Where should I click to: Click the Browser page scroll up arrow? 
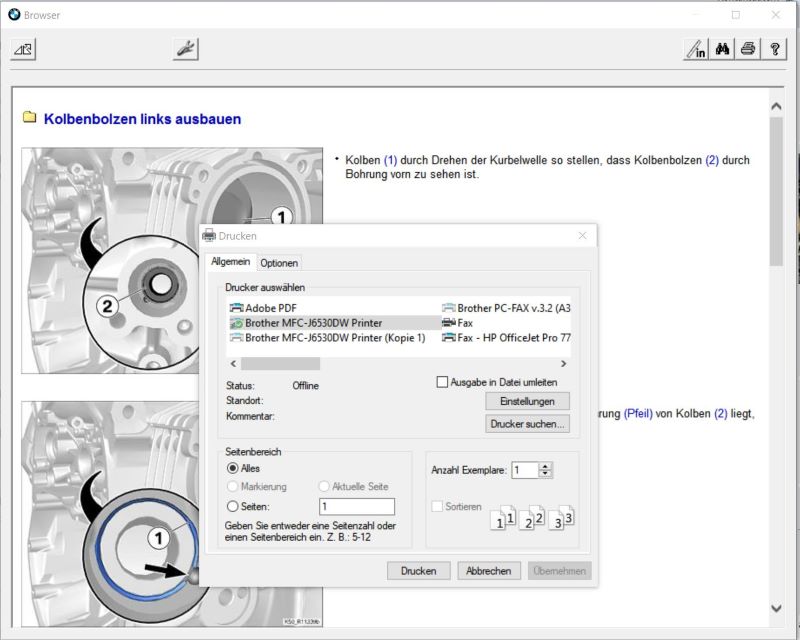(x=776, y=106)
